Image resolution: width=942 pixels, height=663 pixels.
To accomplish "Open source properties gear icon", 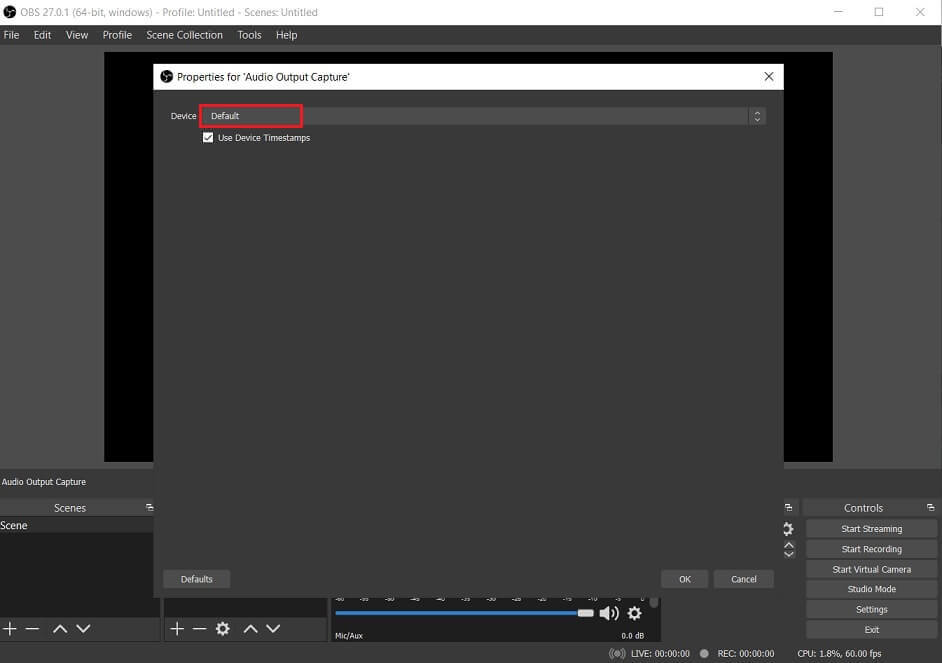I will (223, 629).
